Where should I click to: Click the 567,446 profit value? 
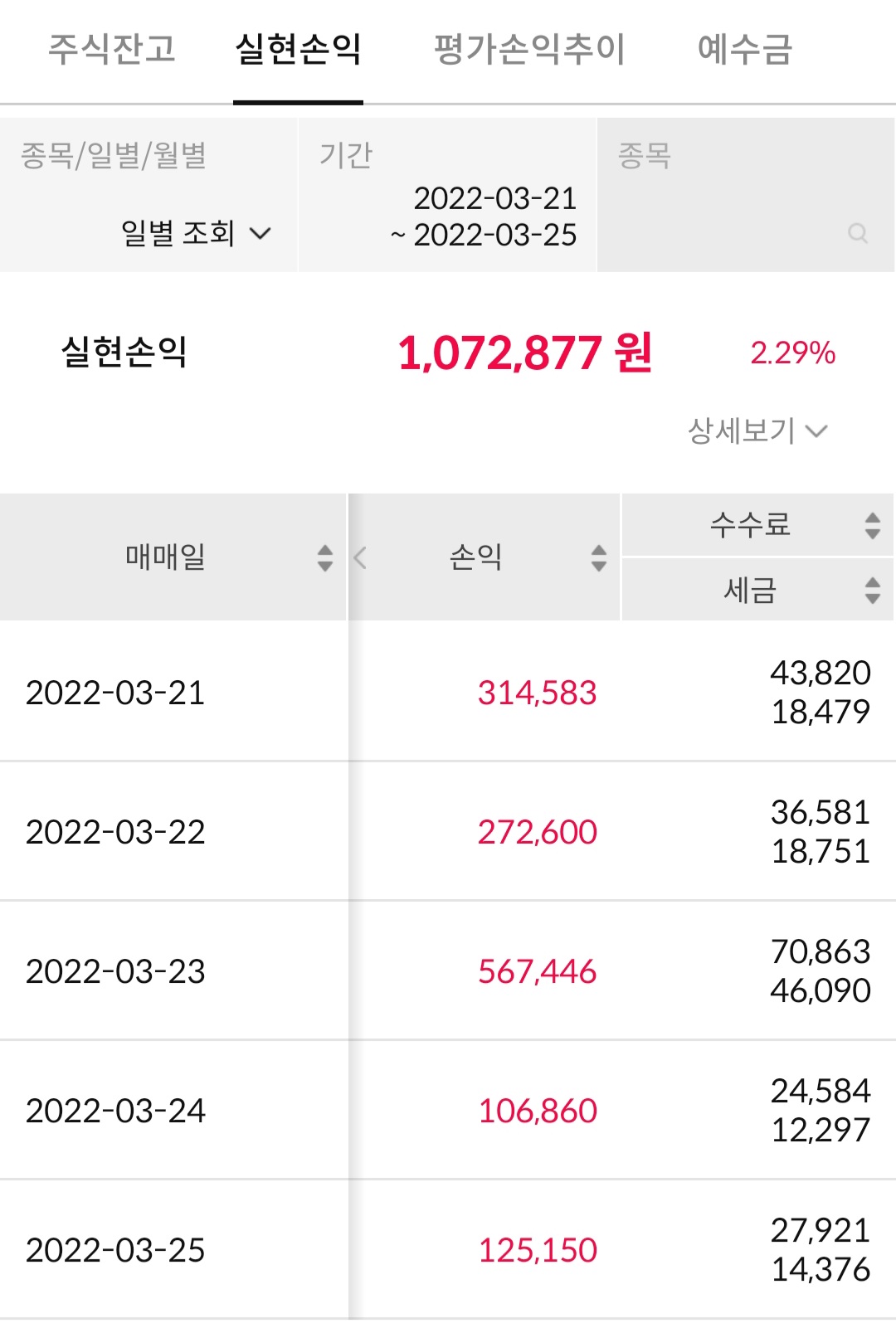click(537, 971)
